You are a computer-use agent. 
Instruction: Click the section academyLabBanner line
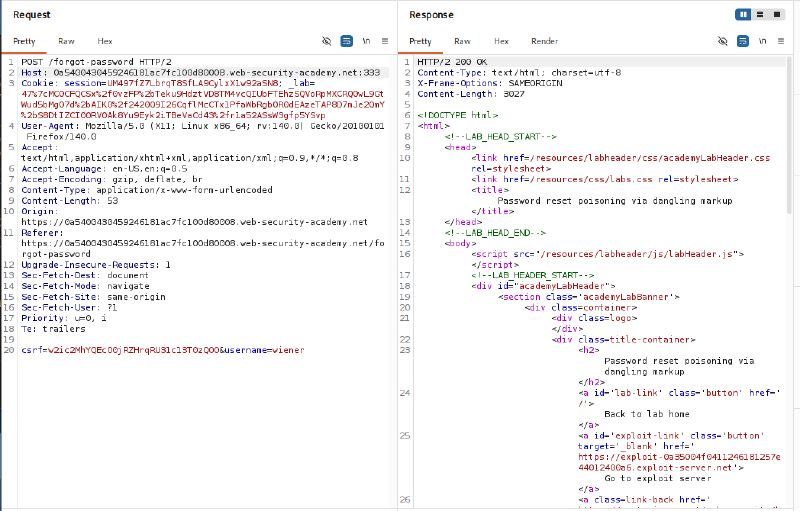click(x=589, y=297)
